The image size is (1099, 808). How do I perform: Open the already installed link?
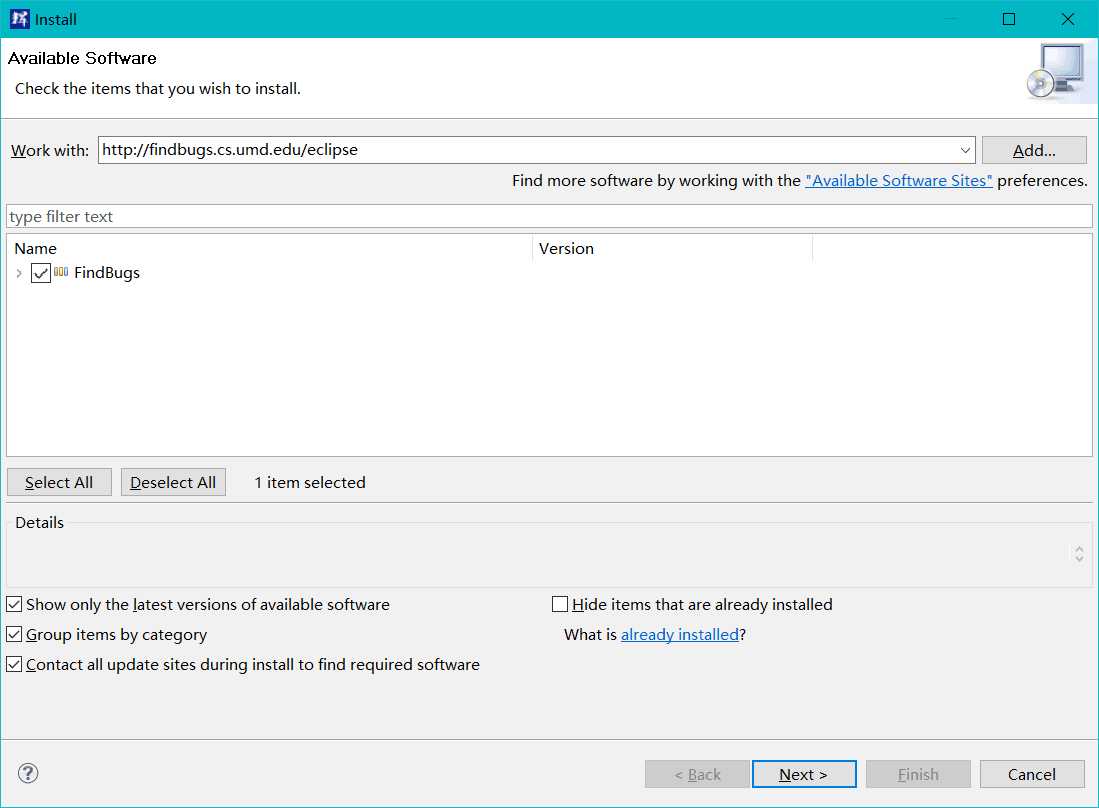pyautogui.click(x=680, y=635)
